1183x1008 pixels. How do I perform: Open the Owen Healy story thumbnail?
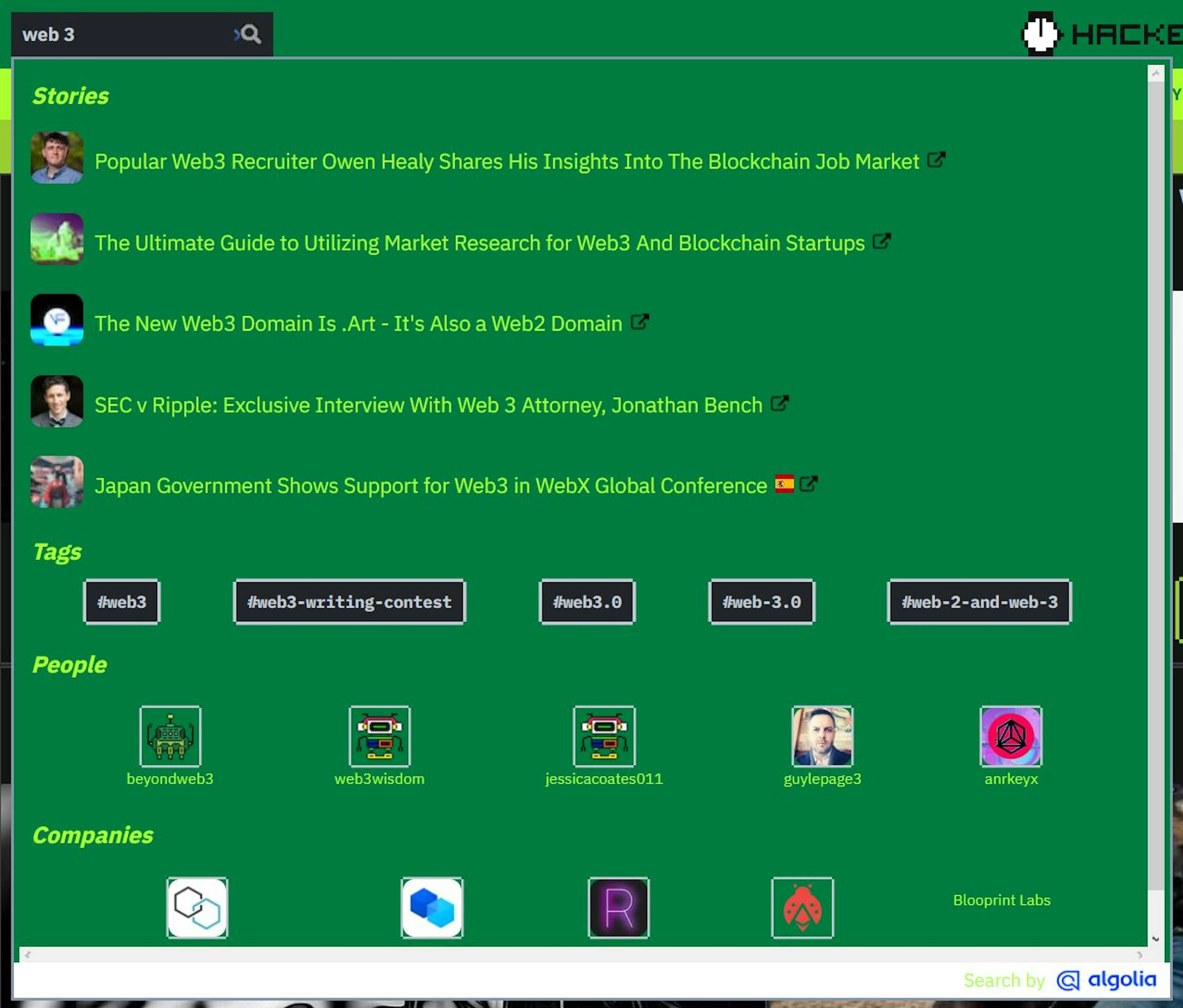click(56, 157)
